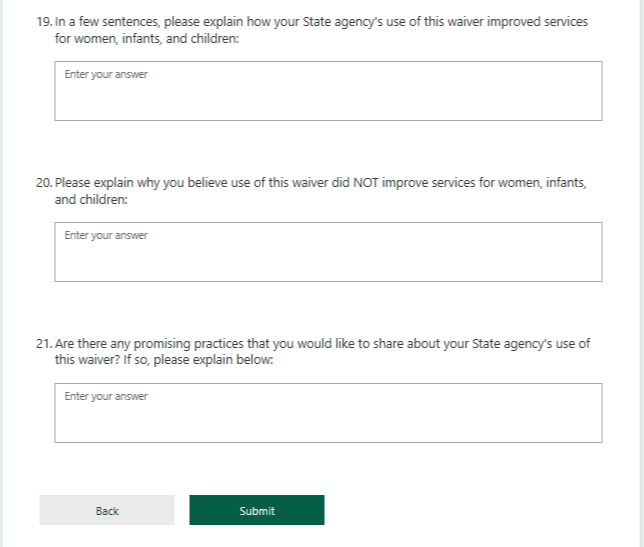Click the green Submit button
Screen dimensions: 644x547
click(256, 510)
